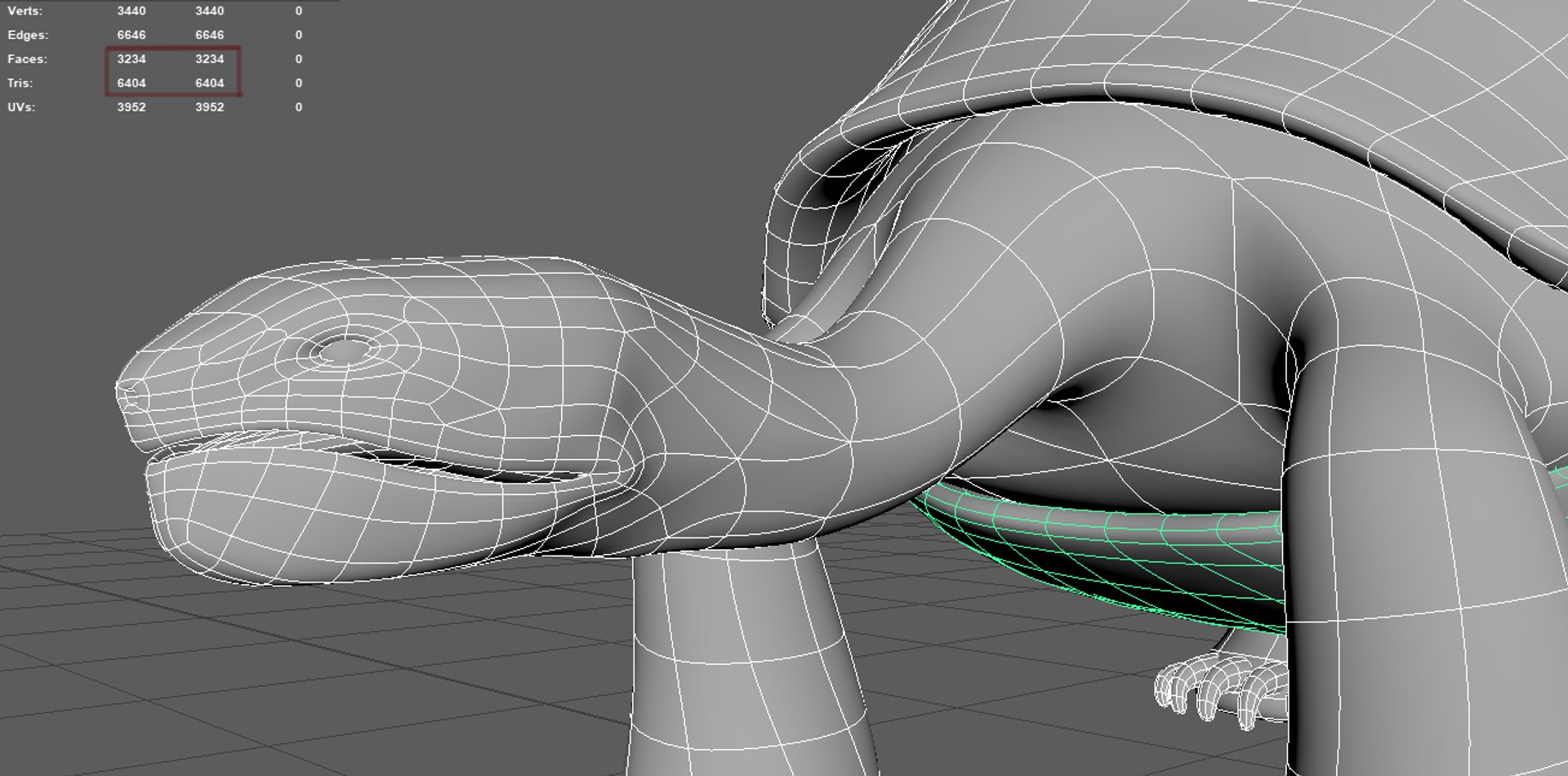Screen dimensions: 1568x776
Task: Click the "Tris:" poly count label
Action: click(20, 83)
